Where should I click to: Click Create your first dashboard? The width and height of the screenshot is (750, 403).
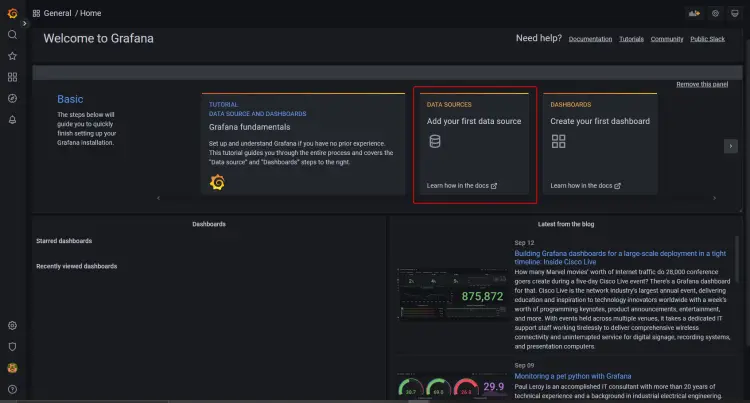[600, 121]
